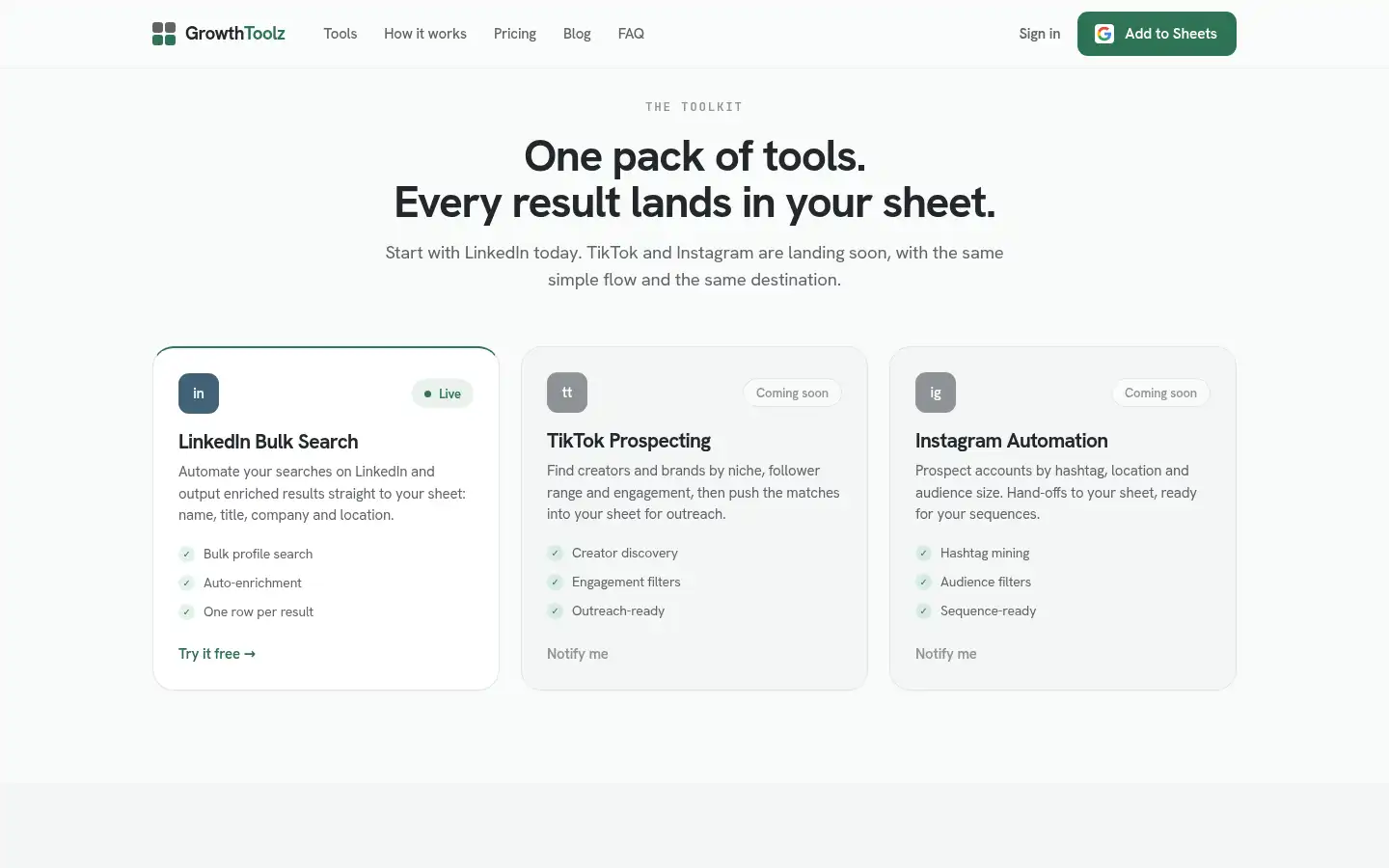Click the One row per result text

259,611
